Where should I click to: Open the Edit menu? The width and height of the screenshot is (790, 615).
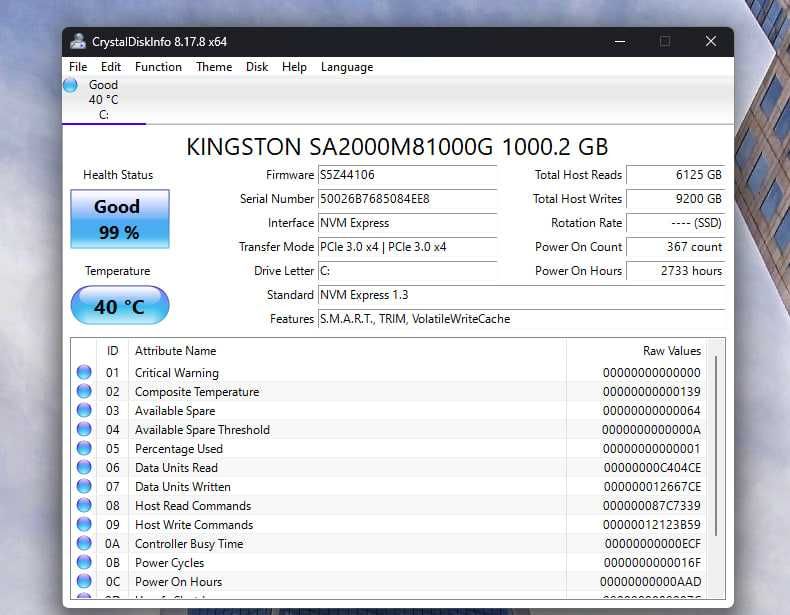point(111,67)
